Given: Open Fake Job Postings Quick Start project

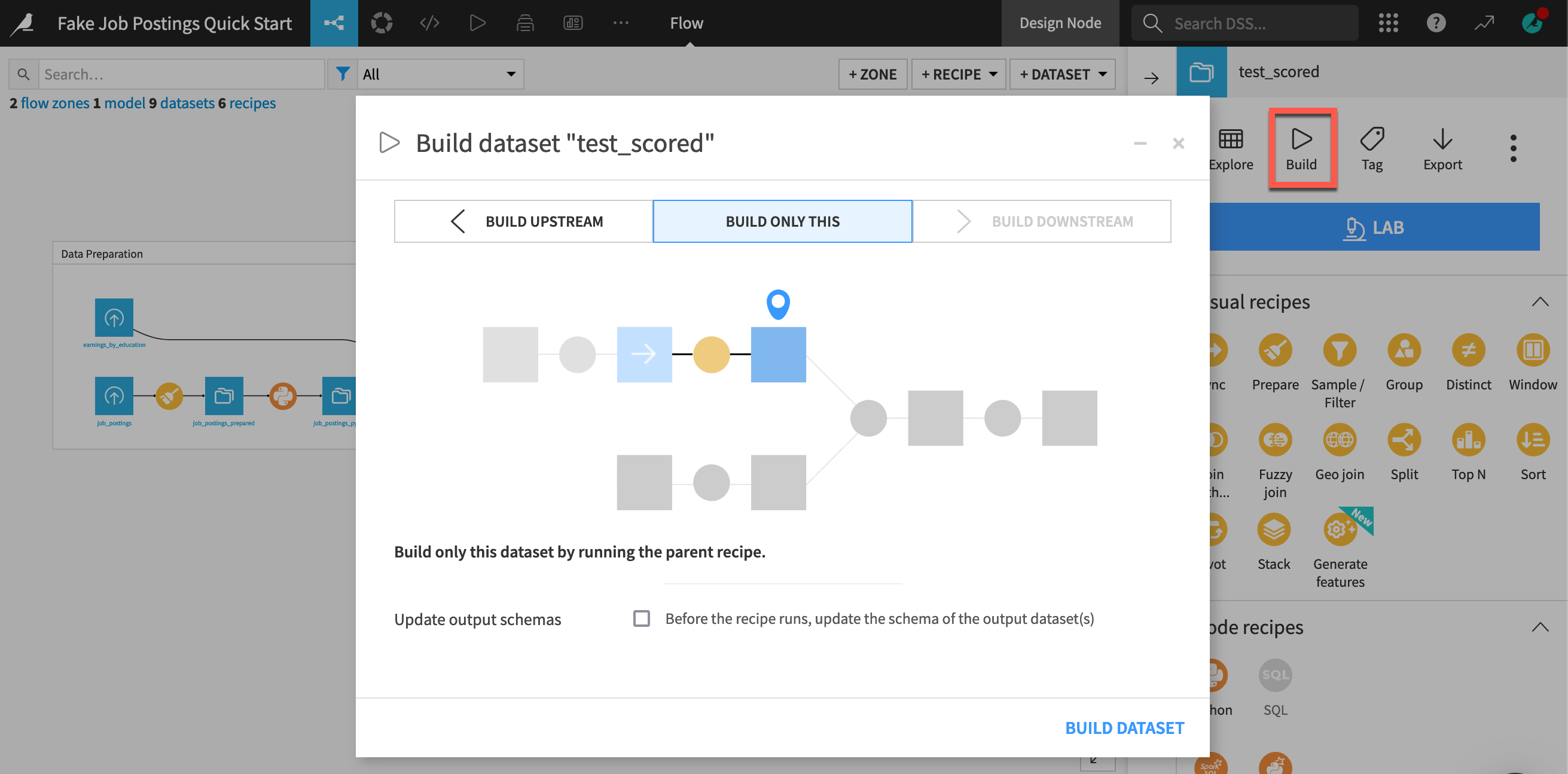Looking at the screenshot, I should point(175,23).
